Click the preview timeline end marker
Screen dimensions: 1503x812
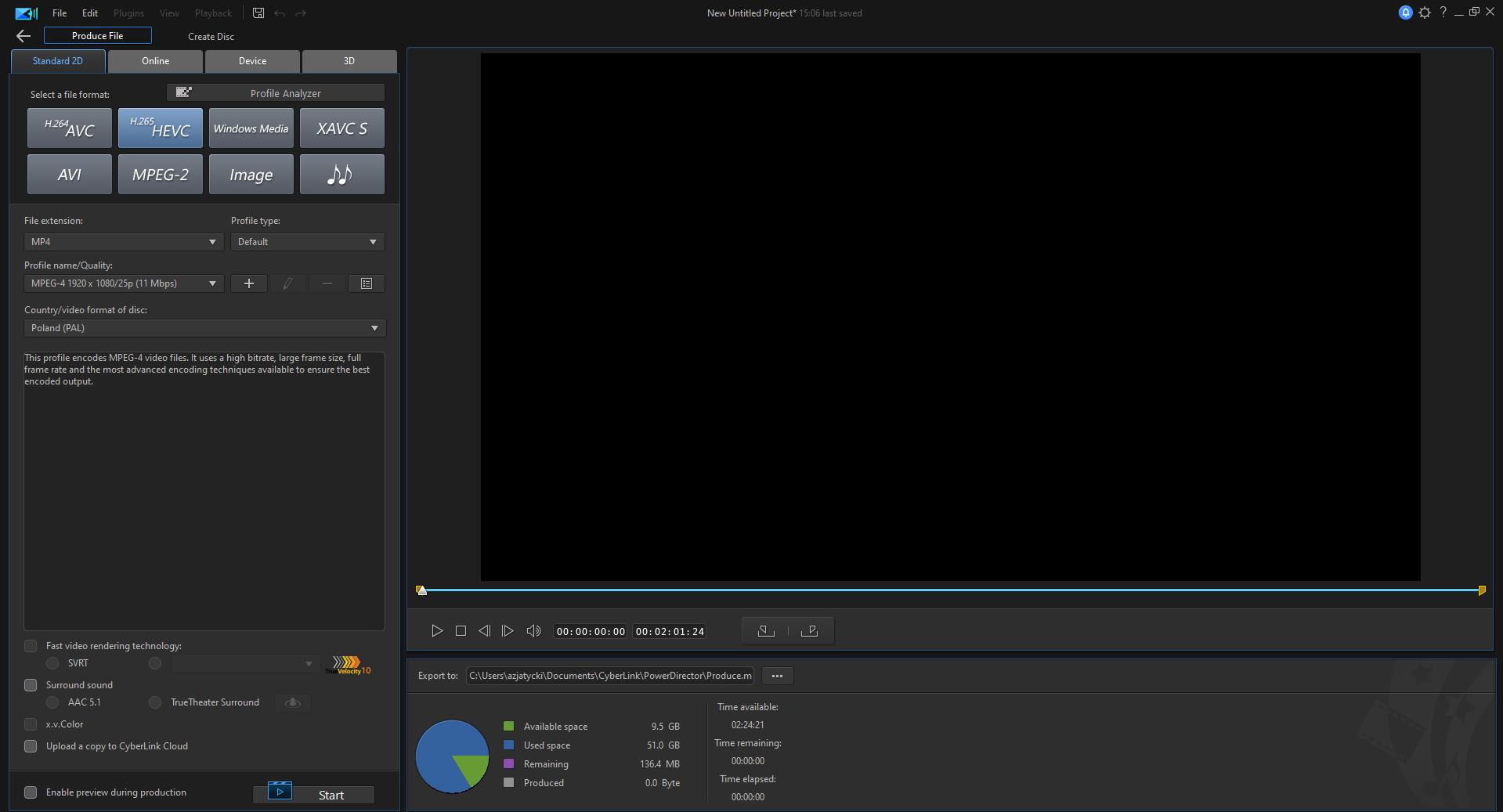click(1482, 590)
